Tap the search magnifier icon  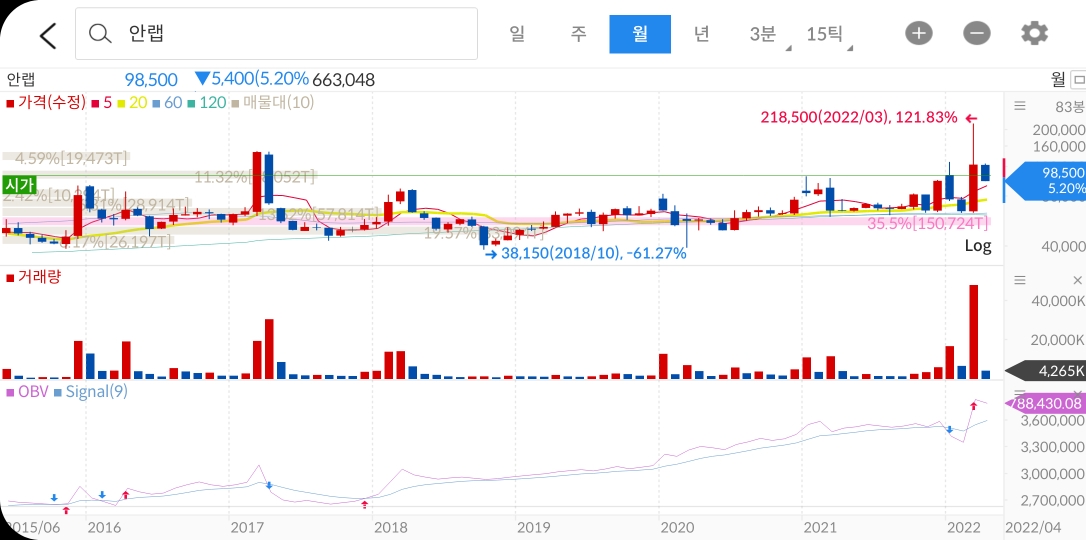pos(100,33)
